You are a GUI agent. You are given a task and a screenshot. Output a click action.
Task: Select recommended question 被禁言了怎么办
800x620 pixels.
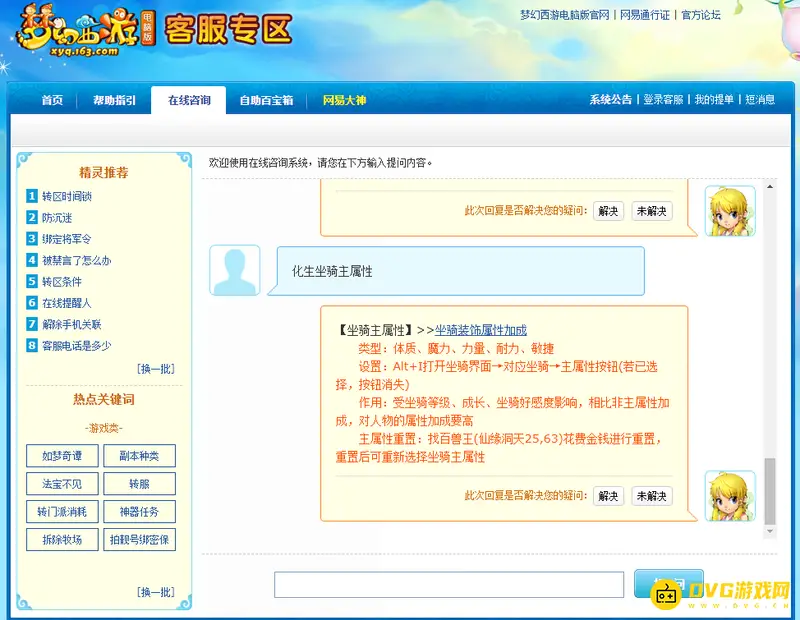(x=77, y=260)
